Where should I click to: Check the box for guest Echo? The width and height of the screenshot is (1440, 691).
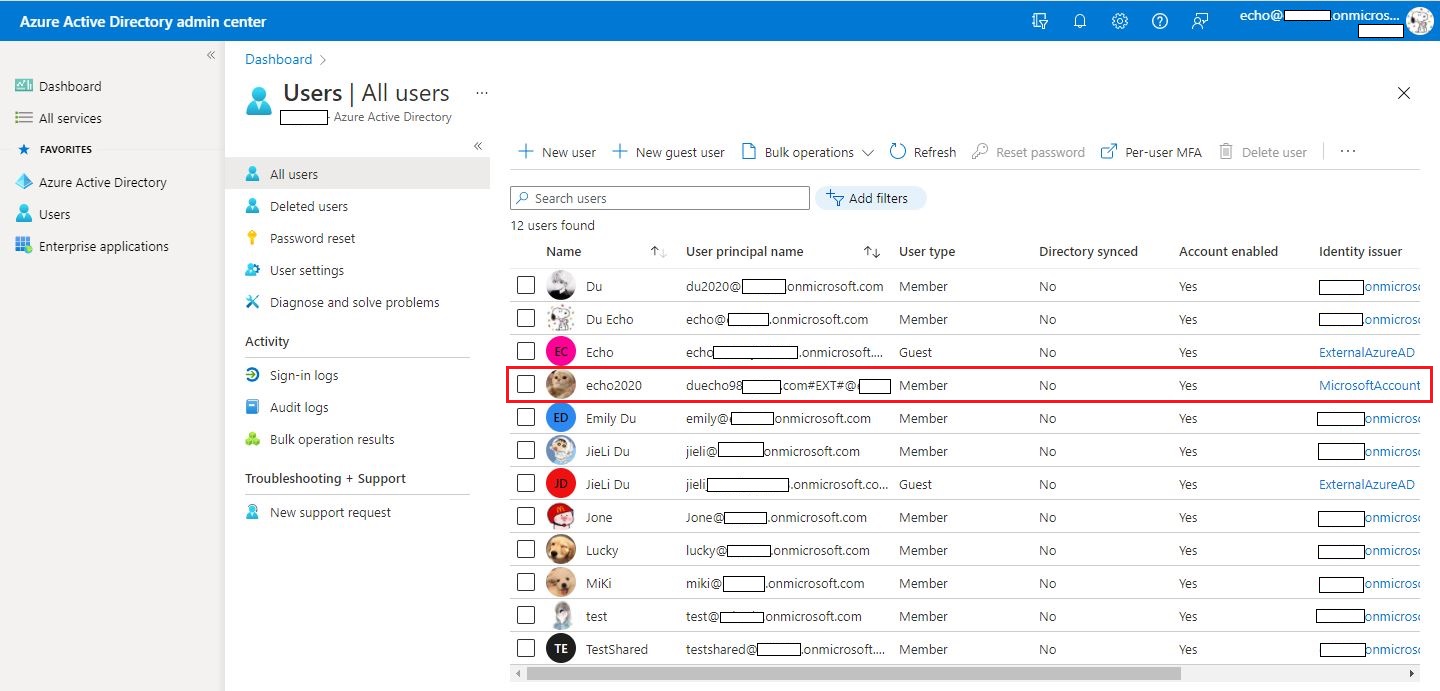click(526, 352)
